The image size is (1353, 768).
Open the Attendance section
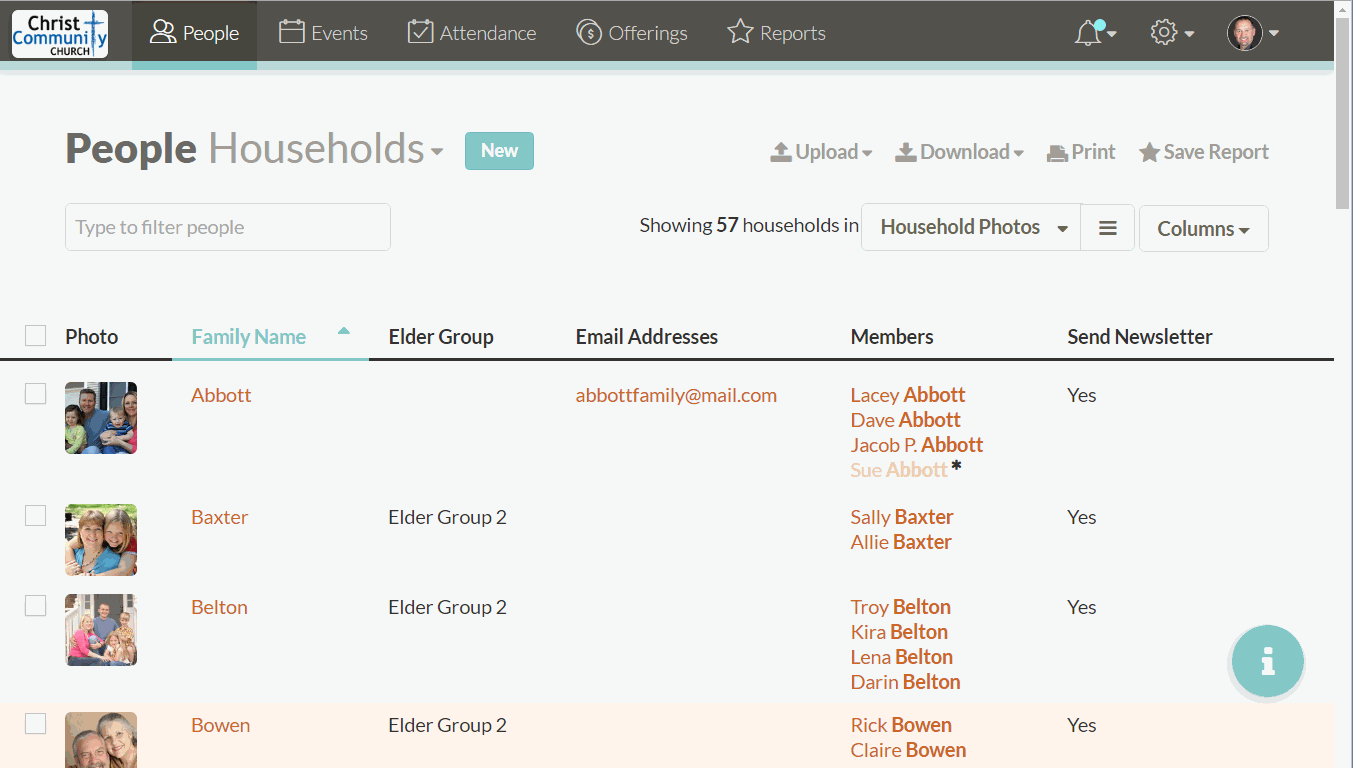click(471, 32)
